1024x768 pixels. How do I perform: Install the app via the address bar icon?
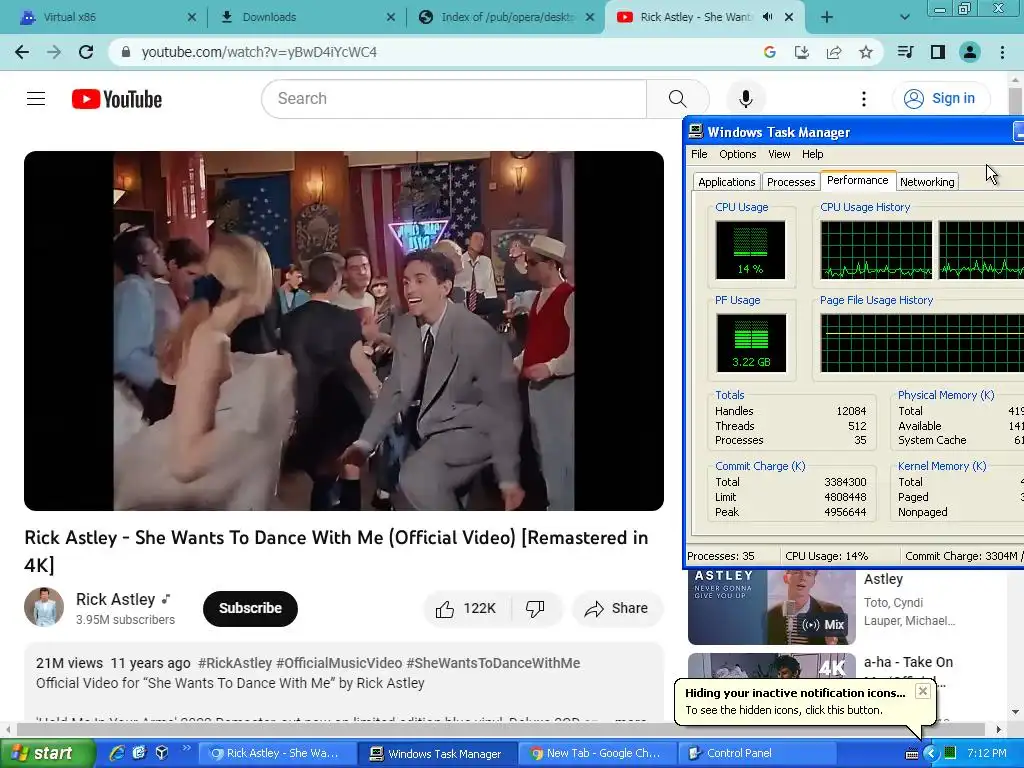[801, 52]
